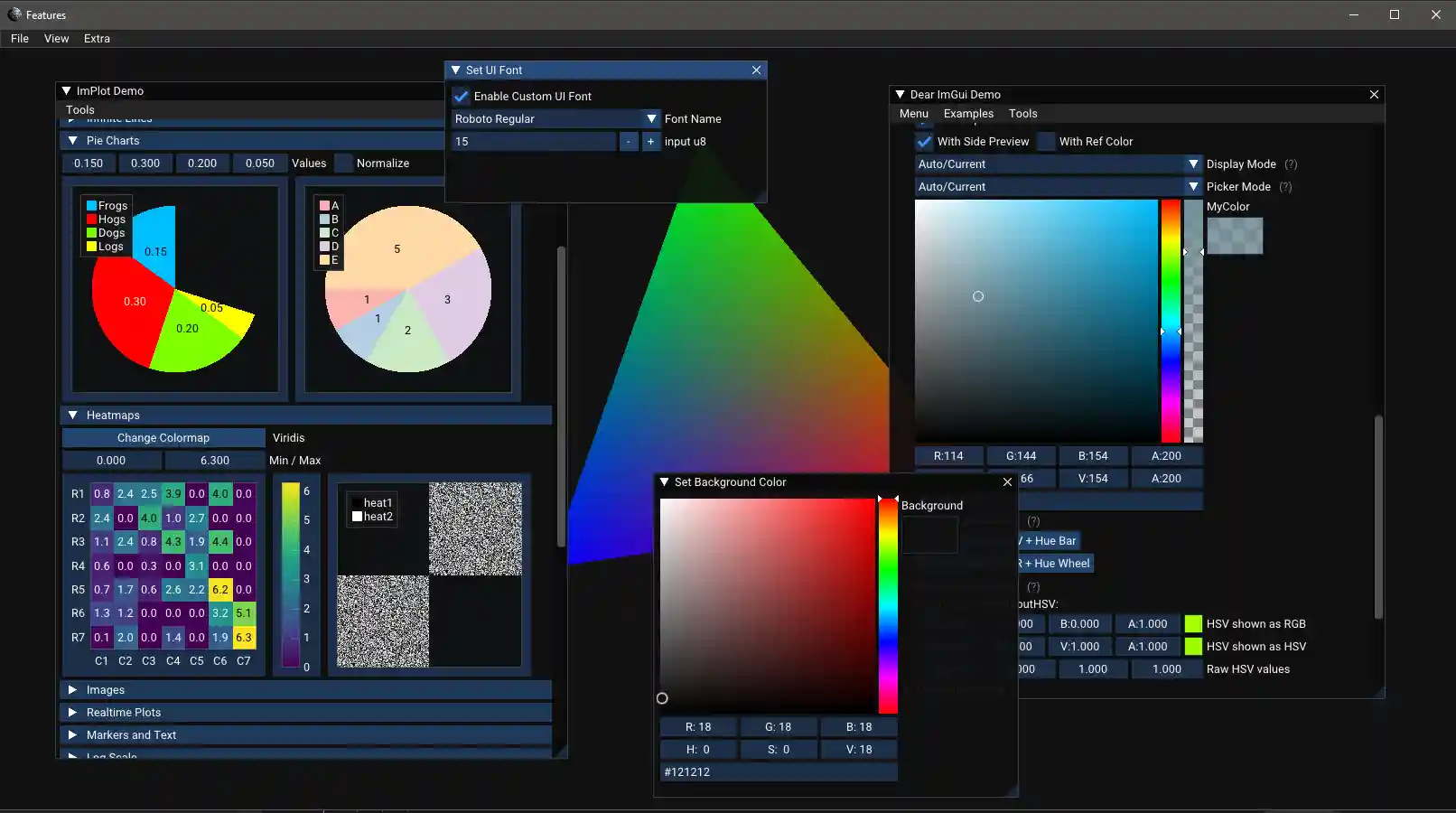
Task: Click the hex color field #121212
Action: 778,772
